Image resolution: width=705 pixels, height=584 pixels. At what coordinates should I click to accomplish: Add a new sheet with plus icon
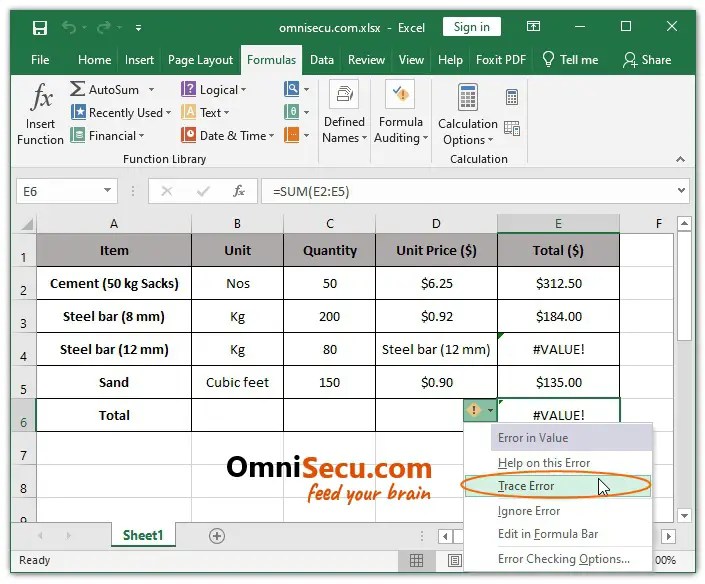[217, 536]
